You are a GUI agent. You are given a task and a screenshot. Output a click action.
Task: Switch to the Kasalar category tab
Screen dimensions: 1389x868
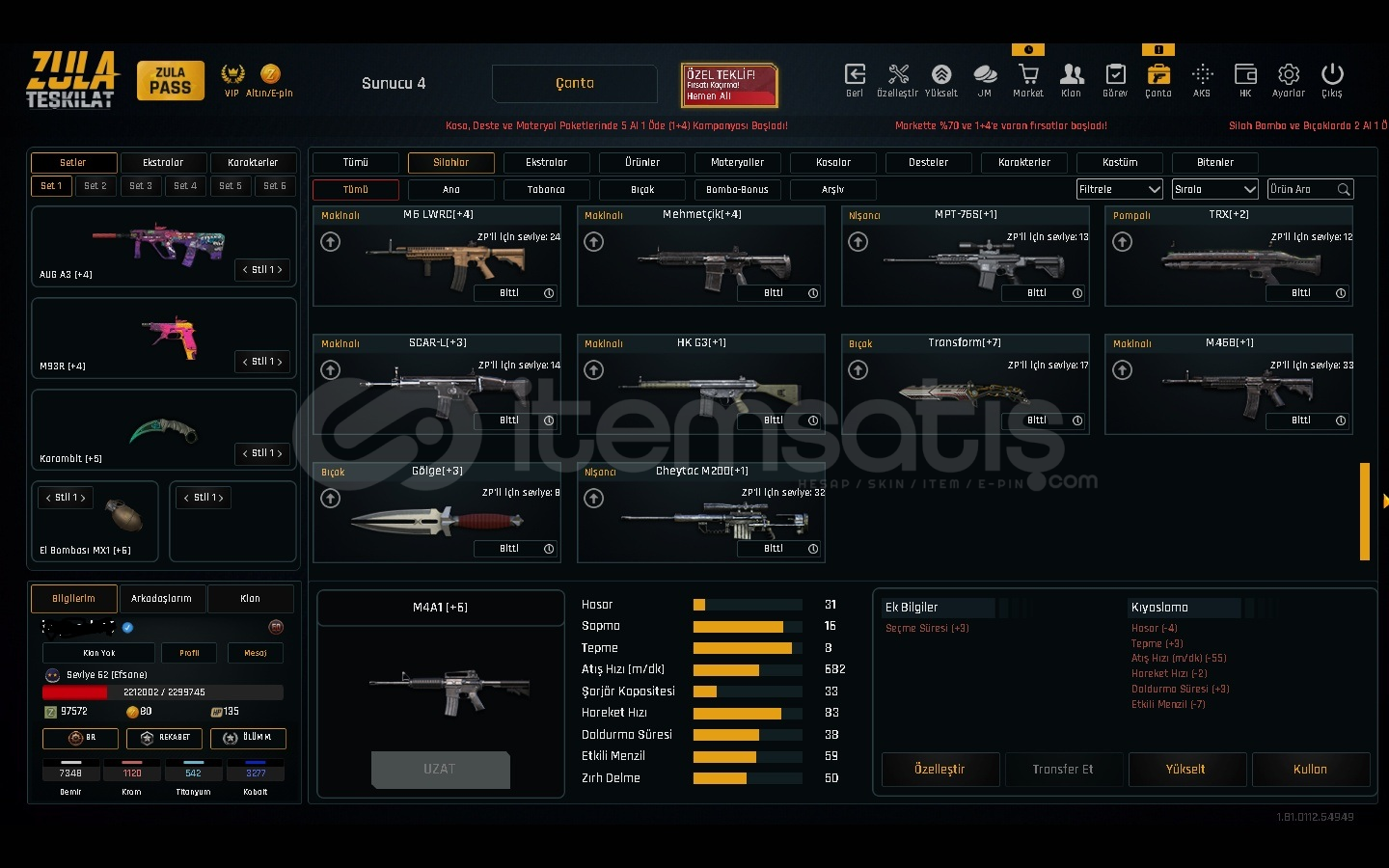(x=833, y=163)
